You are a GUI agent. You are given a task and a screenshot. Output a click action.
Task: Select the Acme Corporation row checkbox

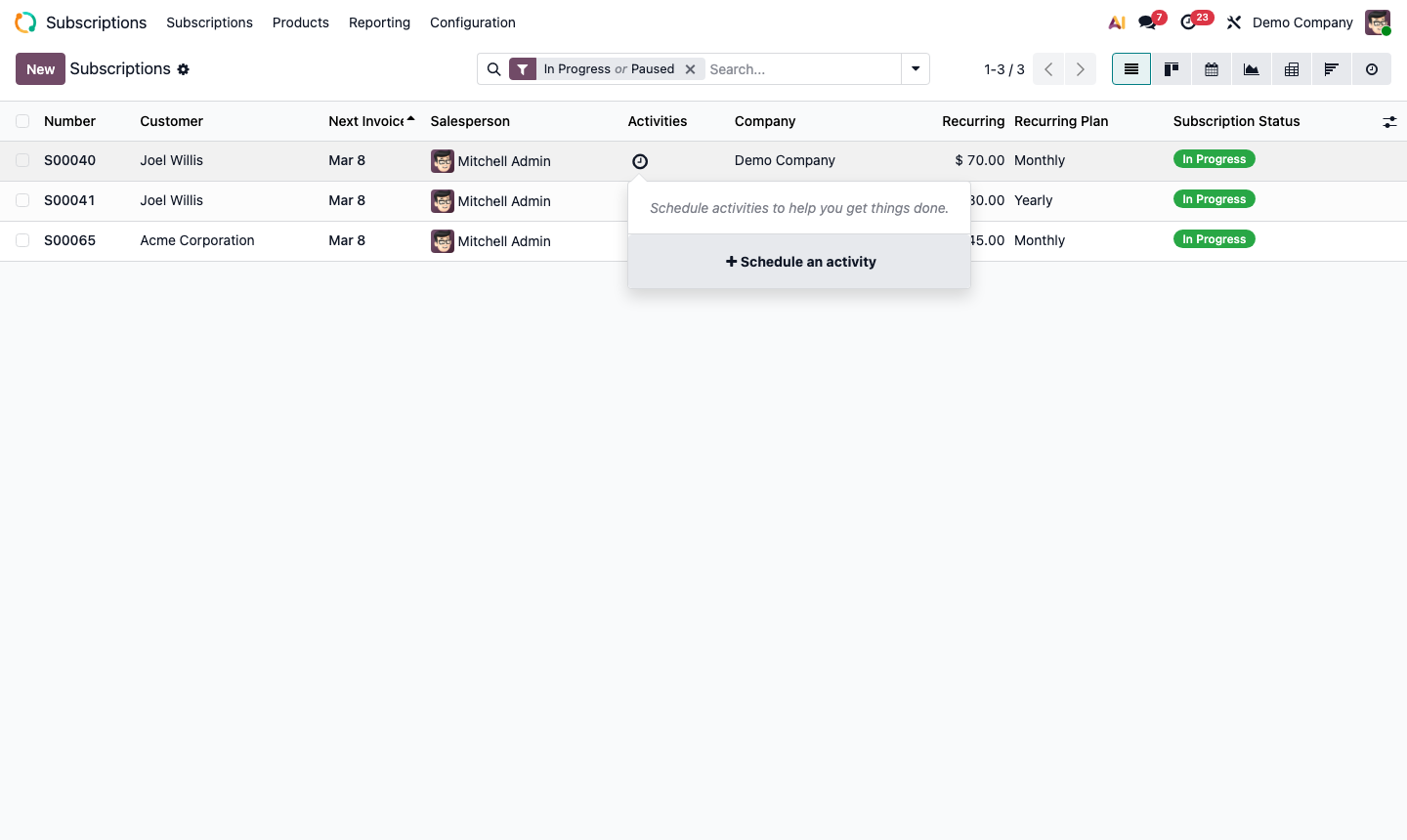[22, 240]
